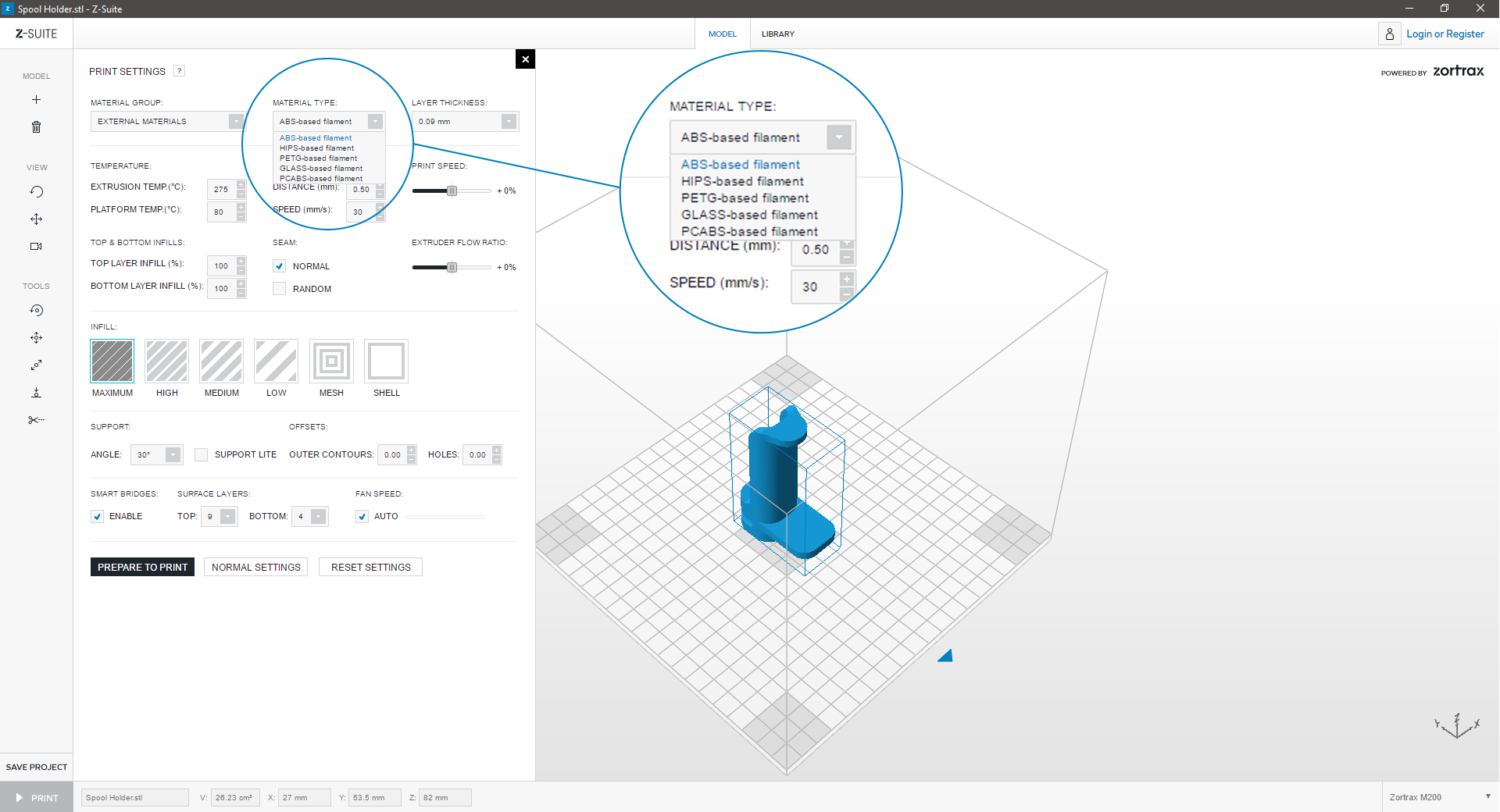
Task: Click the PREPARE TO PRINT button
Action: click(142, 568)
